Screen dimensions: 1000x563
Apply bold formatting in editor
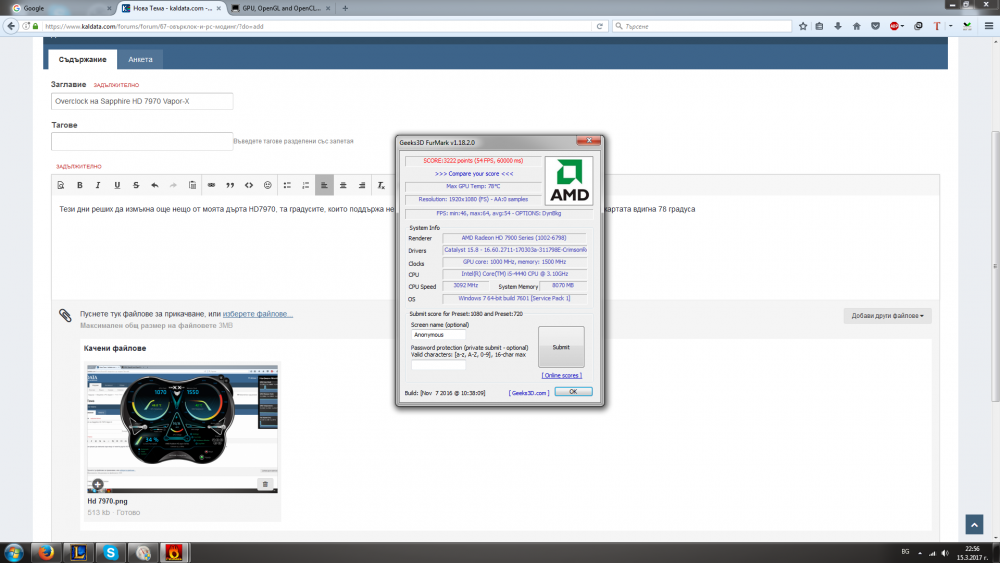pyautogui.click(x=80, y=186)
